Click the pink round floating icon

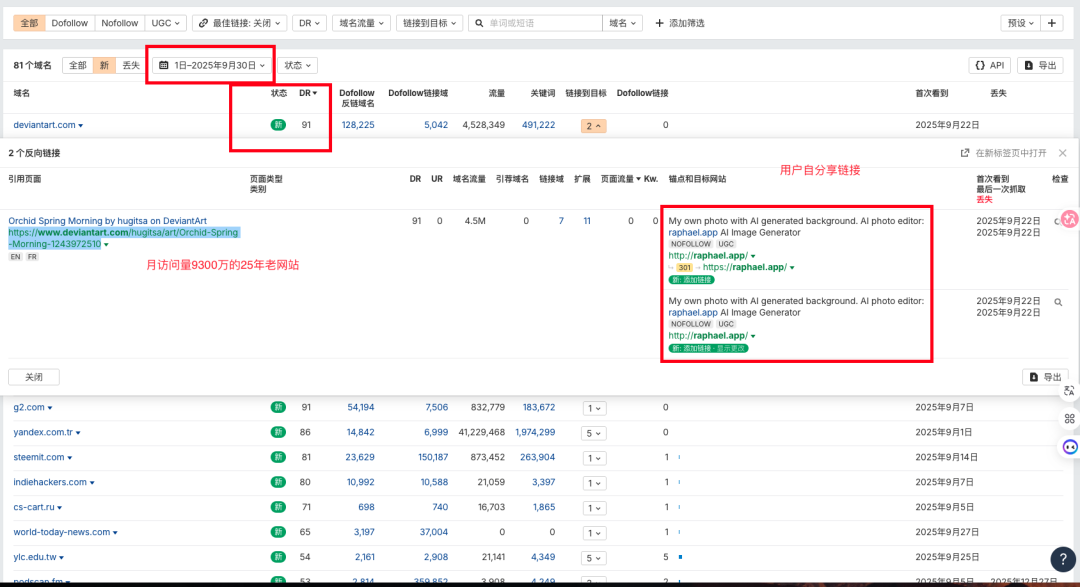(1070, 219)
